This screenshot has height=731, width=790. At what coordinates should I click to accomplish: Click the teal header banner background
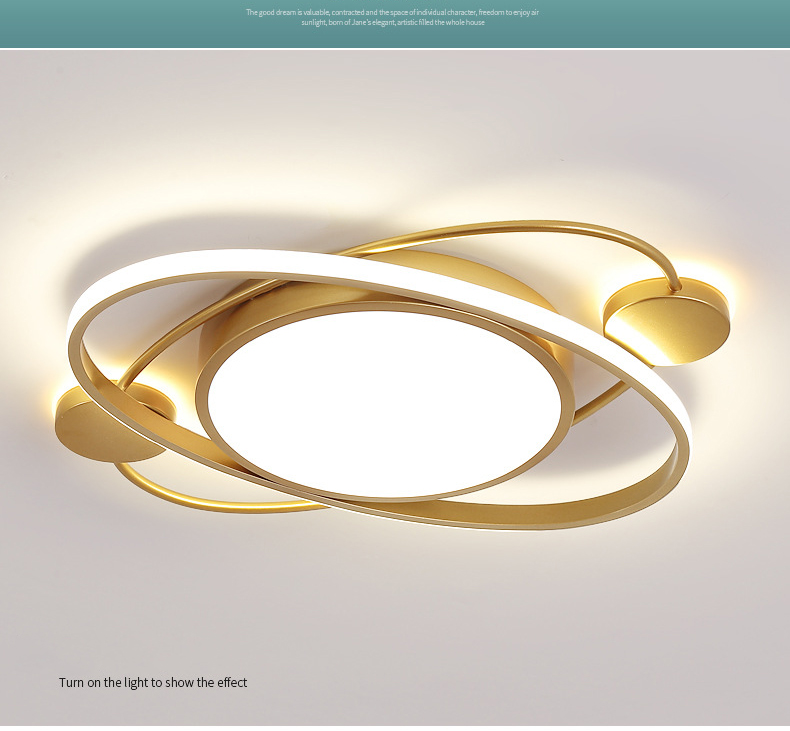point(120,24)
